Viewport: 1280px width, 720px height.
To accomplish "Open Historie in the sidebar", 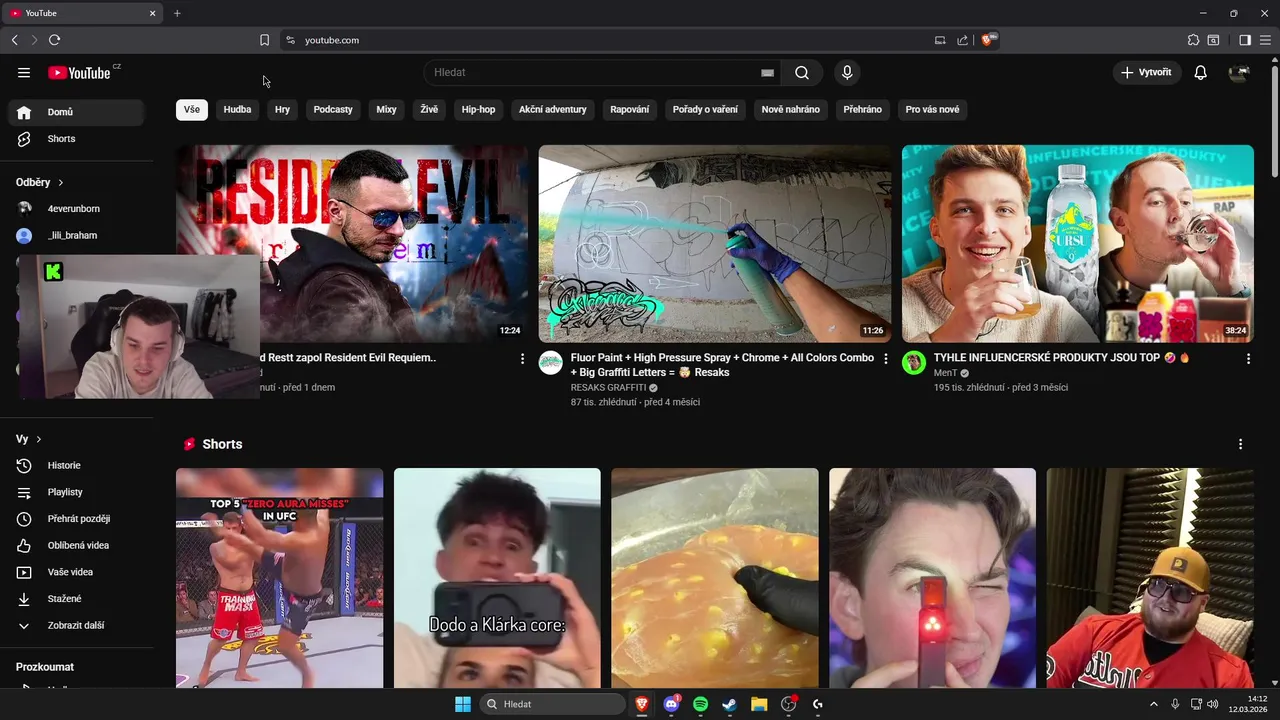I will pos(76,465).
